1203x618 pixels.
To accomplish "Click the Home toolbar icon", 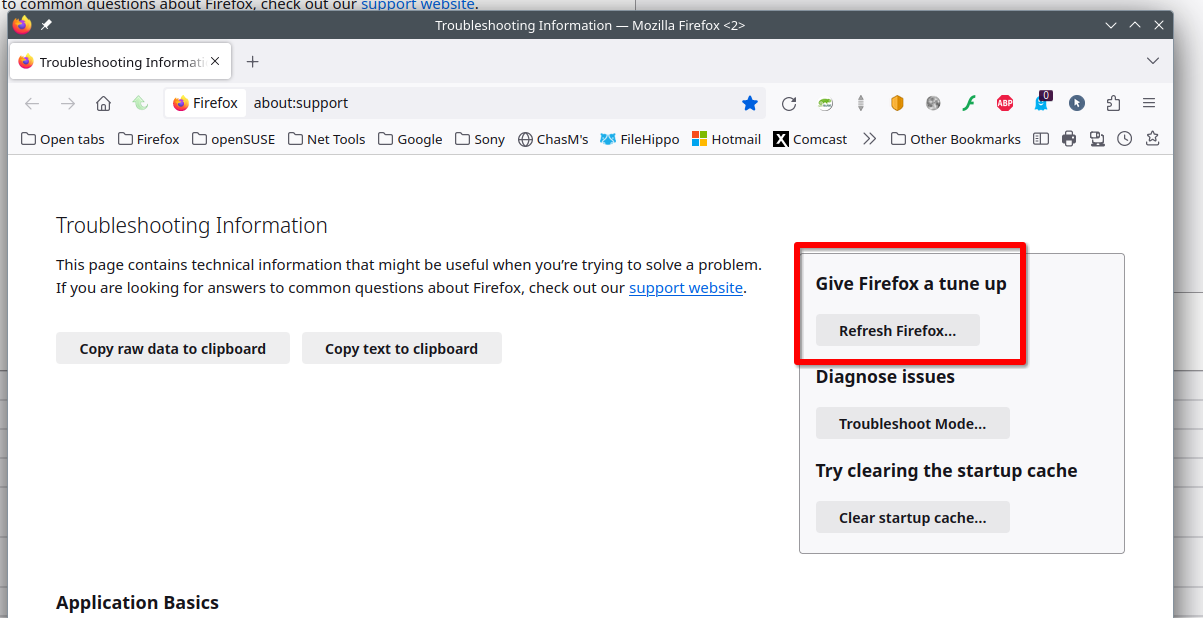I will coord(103,103).
